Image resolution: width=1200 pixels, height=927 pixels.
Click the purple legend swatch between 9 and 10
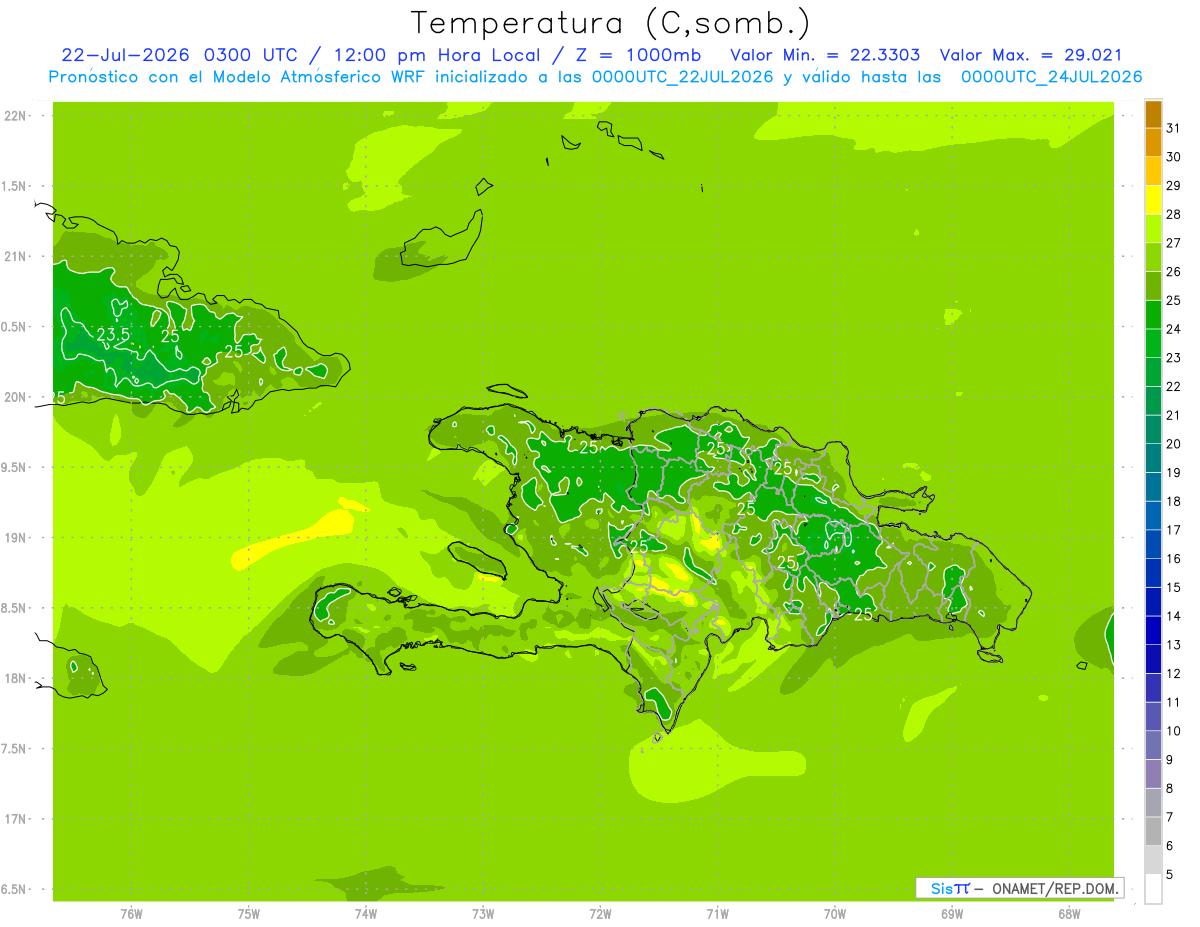[1153, 745]
